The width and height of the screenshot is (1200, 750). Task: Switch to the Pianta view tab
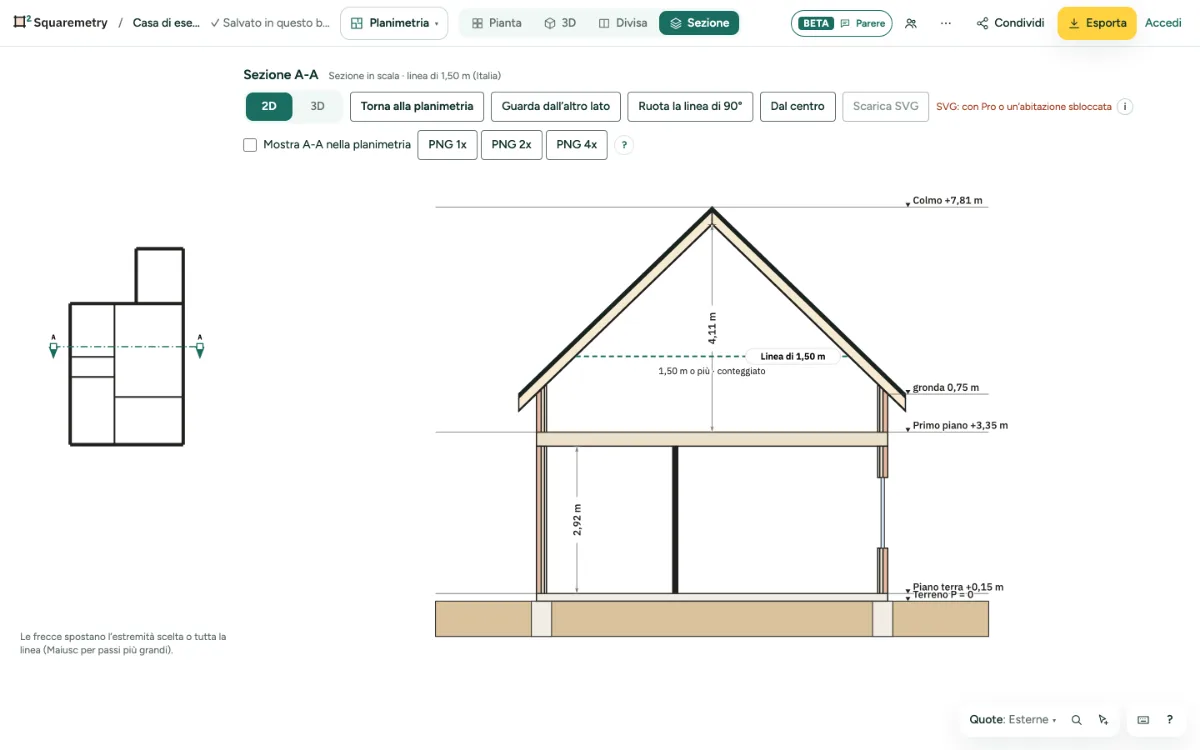pos(496,23)
